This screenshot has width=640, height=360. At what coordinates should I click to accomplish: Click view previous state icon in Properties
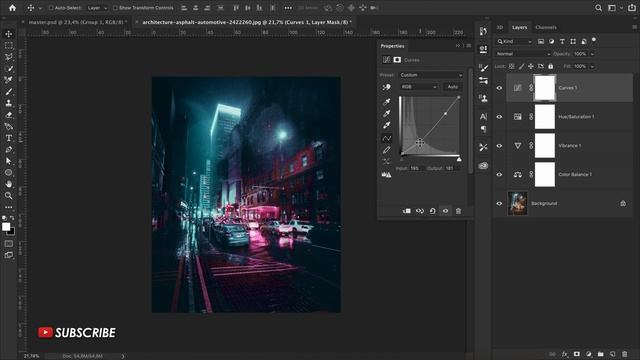tap(420, 211)
